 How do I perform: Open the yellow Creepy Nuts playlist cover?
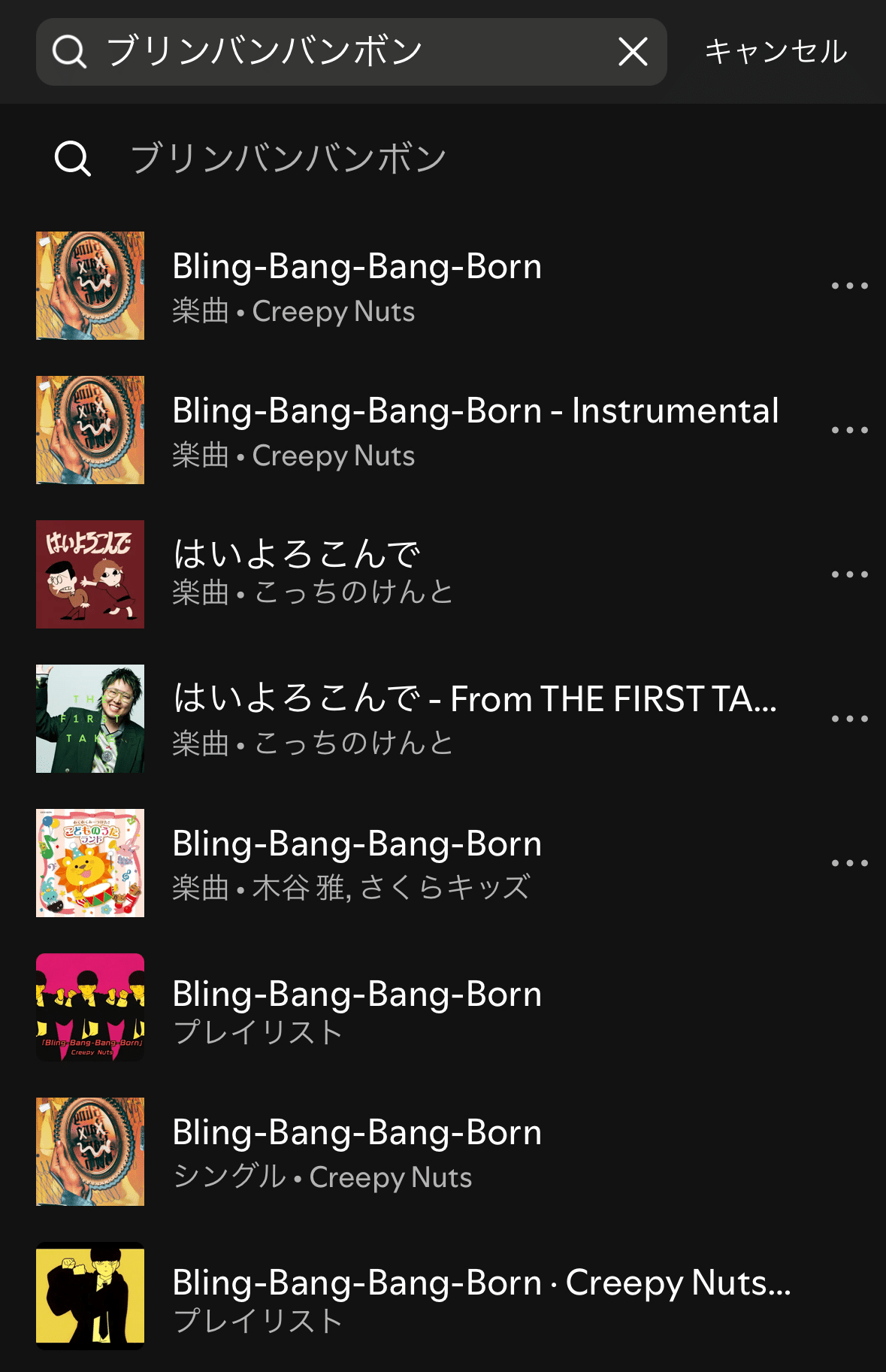tap(90, 1296)
